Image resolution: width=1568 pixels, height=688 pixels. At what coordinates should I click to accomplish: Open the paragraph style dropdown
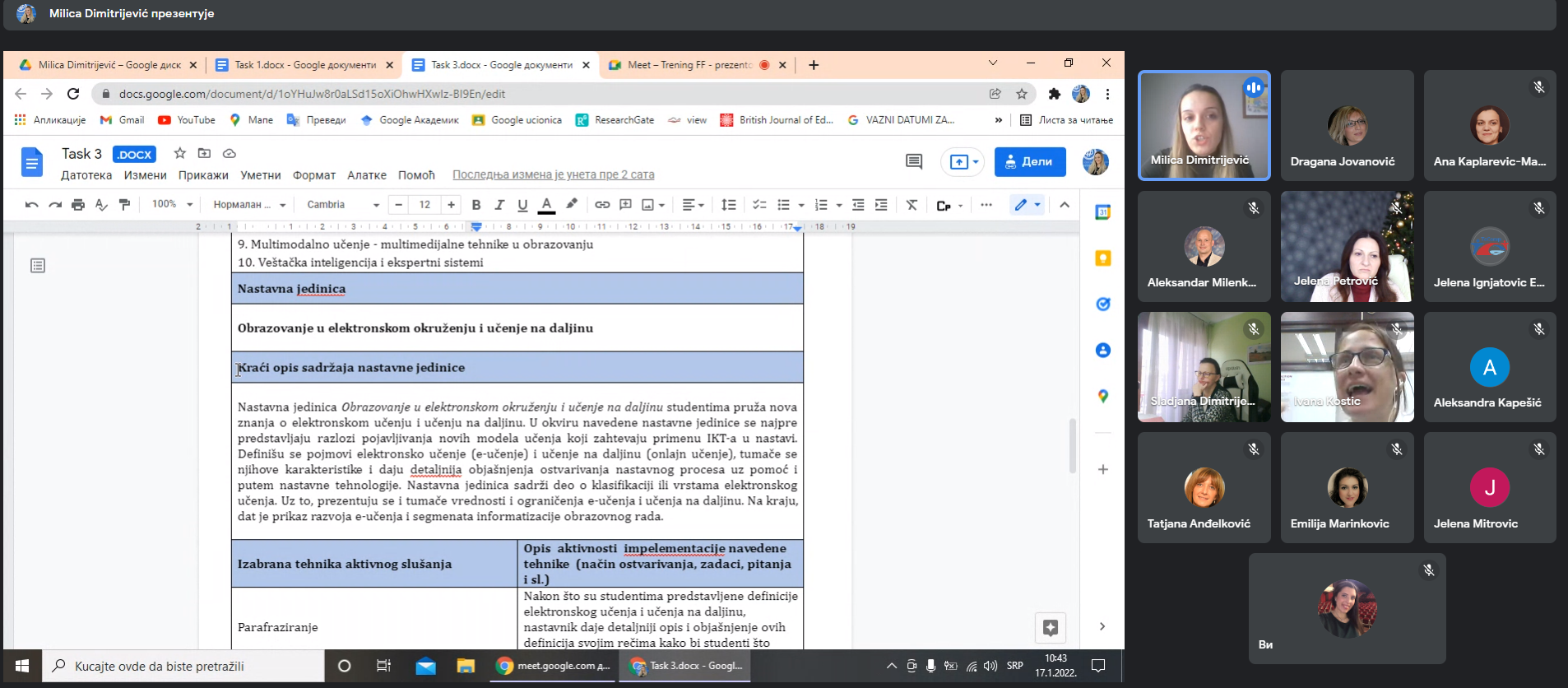(x=248, y=205)
